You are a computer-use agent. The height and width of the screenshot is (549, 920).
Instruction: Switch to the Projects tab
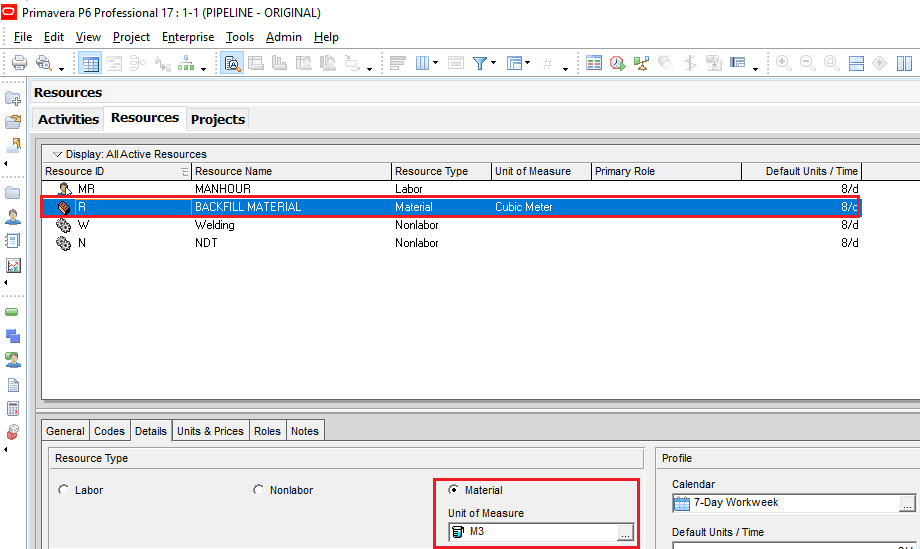pyautogui.click(x=218, y=119)
